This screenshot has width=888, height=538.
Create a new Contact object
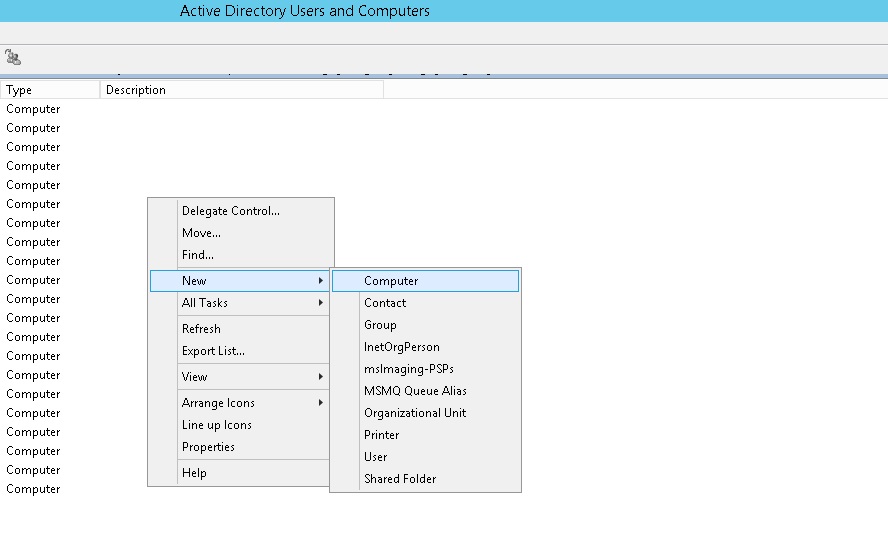(x=425, y=303)
